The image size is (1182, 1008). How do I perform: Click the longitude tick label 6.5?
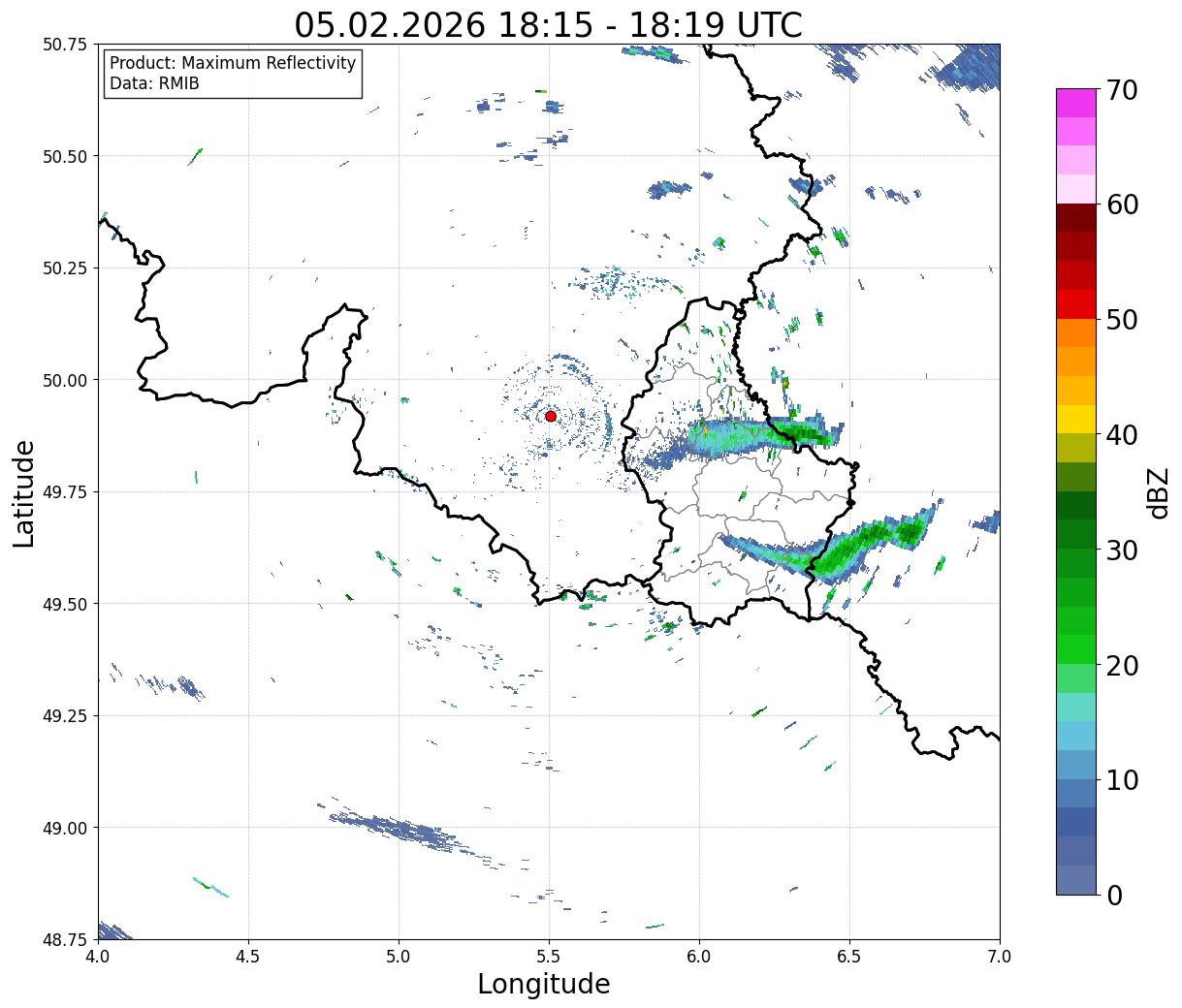pos(849,956)
